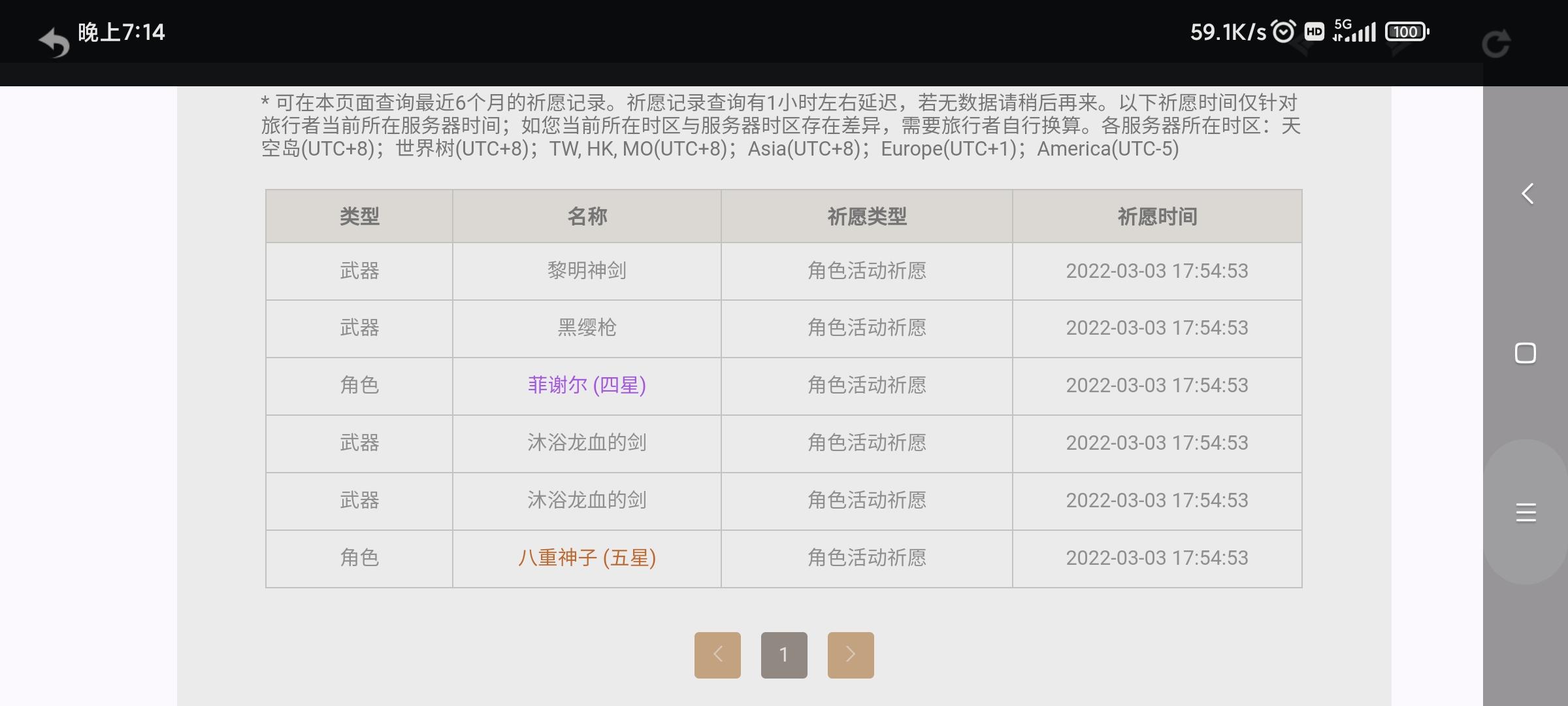This screenshot has width=1568, height=706.
Task: Select the 黎明神剑 weapon name cell
Action: click(587, 271)
